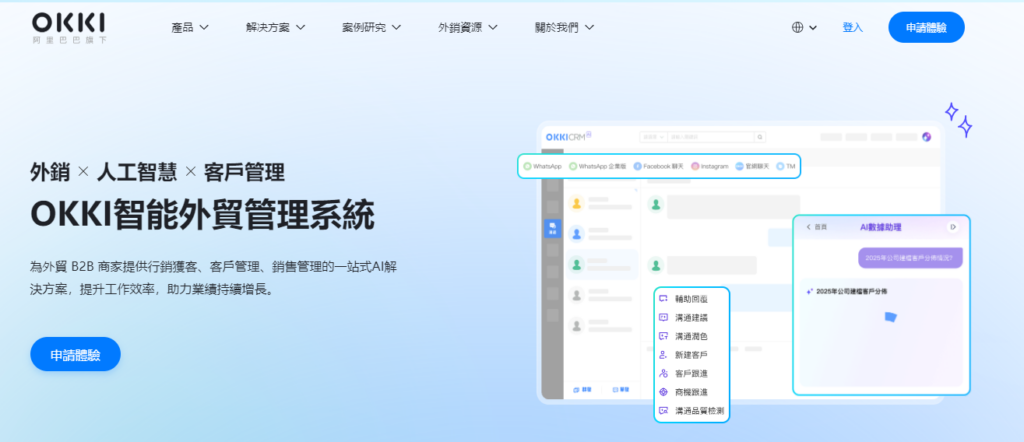The width and height of the screenshot is (1024, 442).
Task: Click the OKKI CRM logo in mockup
Action: point(568,136)
